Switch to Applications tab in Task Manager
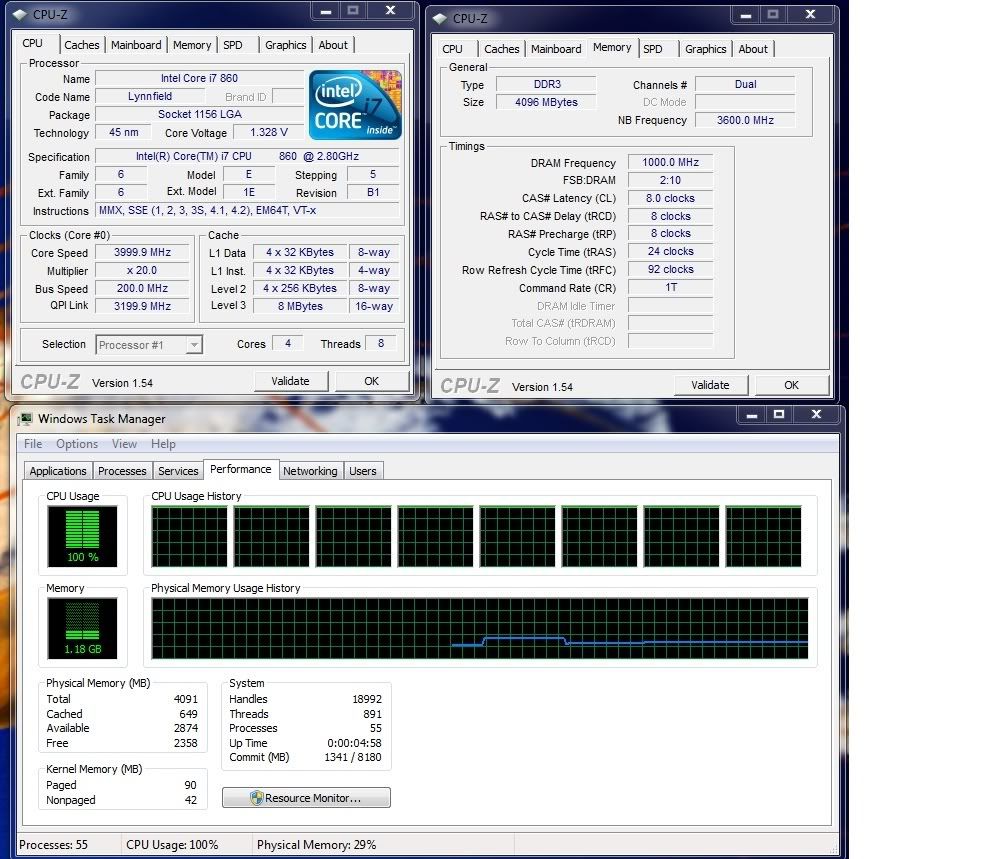The image size is (1008, 859). pyautogui.click(x=58, y=471)
